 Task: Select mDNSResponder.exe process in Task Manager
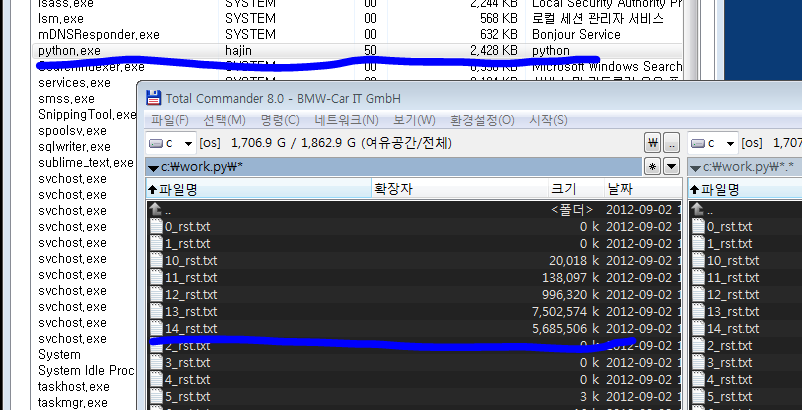click(x=99, y=35)
